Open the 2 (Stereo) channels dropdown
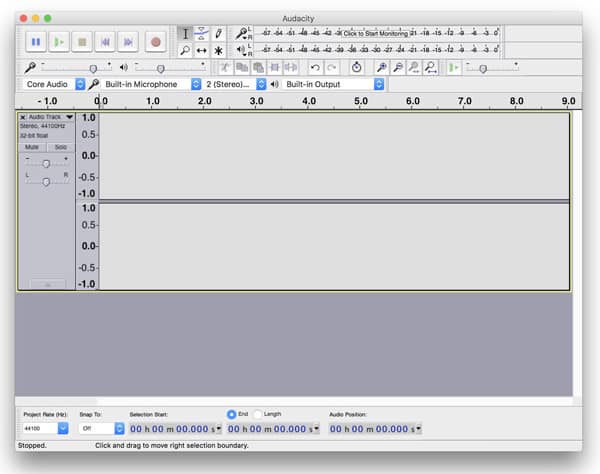This screenshot has height=474, width=600. click(234, 84)
